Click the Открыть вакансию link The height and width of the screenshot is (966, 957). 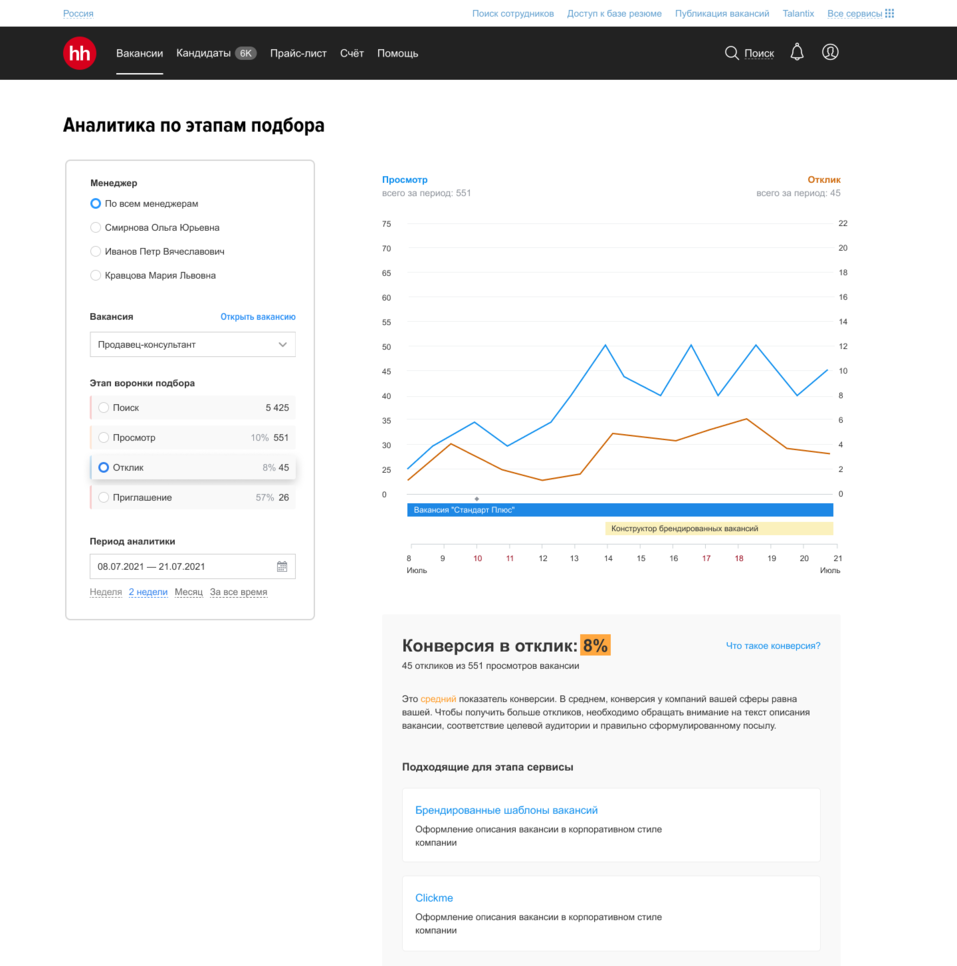coord(258,317)
